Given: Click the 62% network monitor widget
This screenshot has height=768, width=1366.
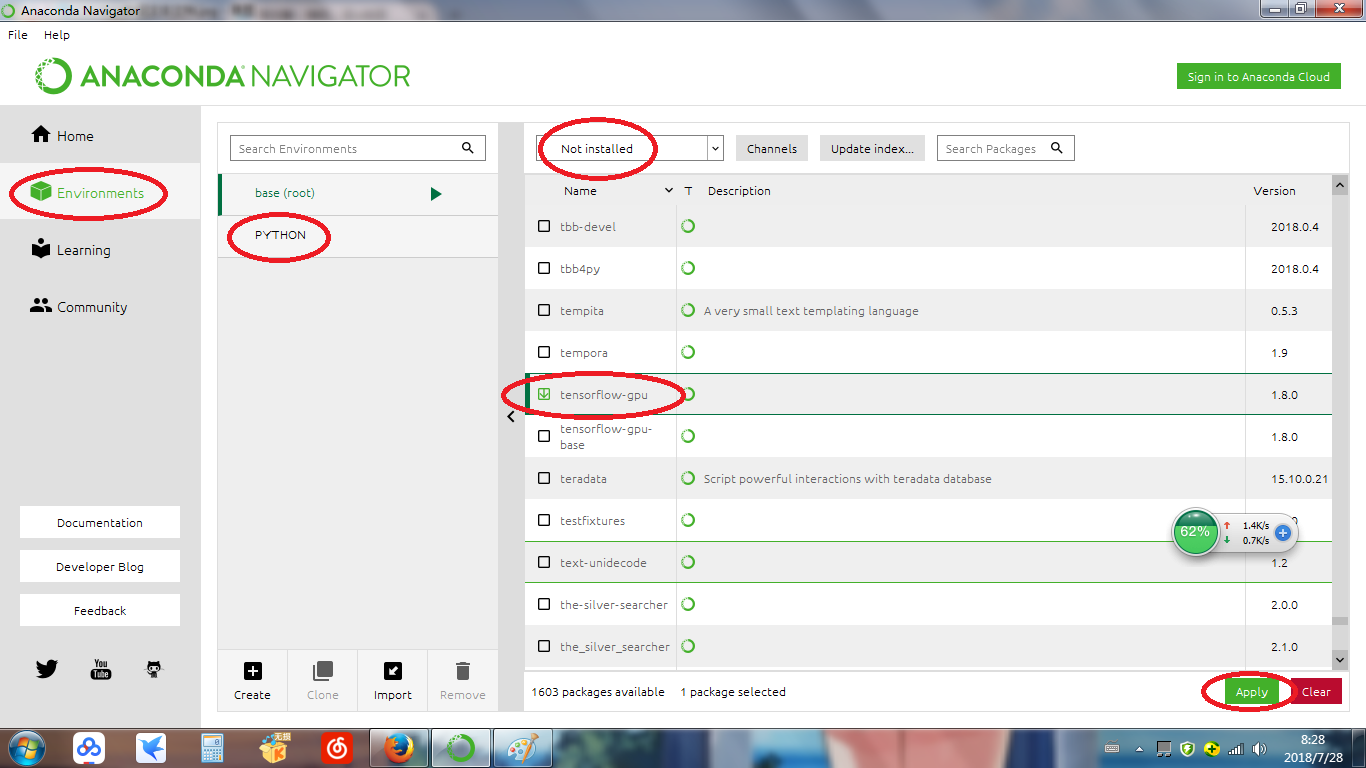Looking at the screenshot, I should click(x=1195, y=532).
